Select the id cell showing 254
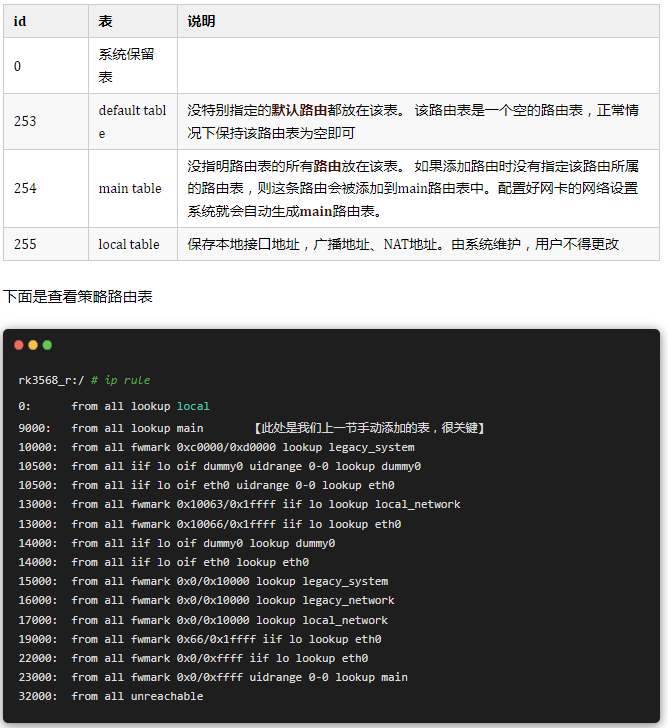Image resolution: width=668 pixels, height=728 pixels. pos(25,188)
